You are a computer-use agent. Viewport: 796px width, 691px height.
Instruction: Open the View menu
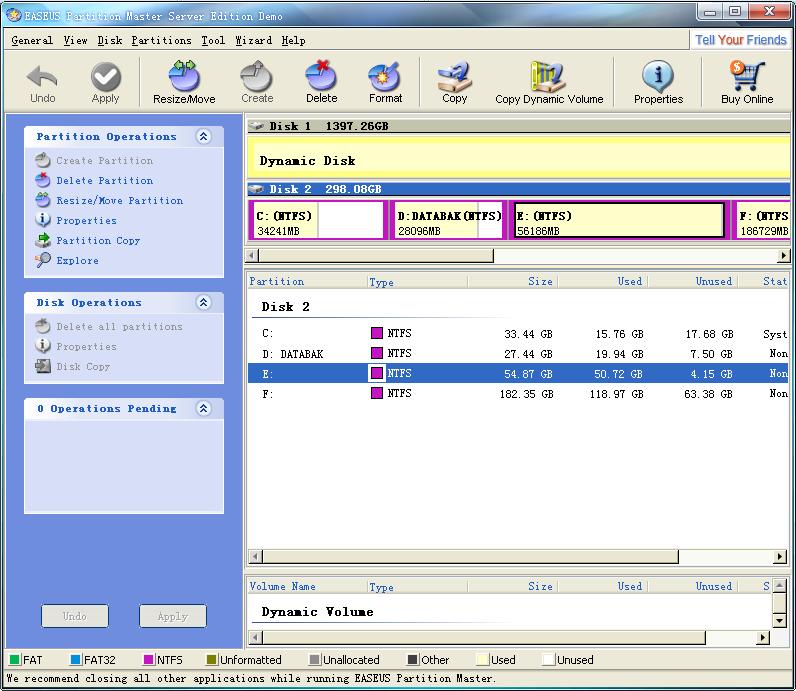75,40
